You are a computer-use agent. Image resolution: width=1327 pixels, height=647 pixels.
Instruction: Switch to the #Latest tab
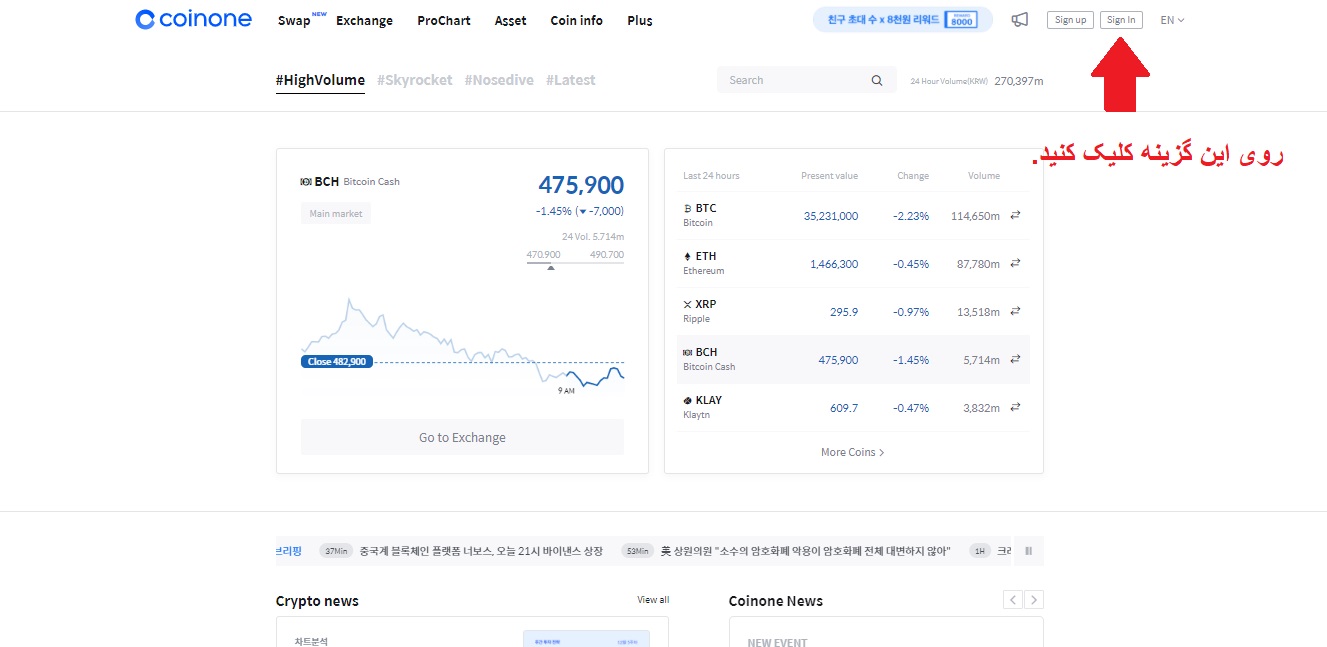tap(570, 80)
